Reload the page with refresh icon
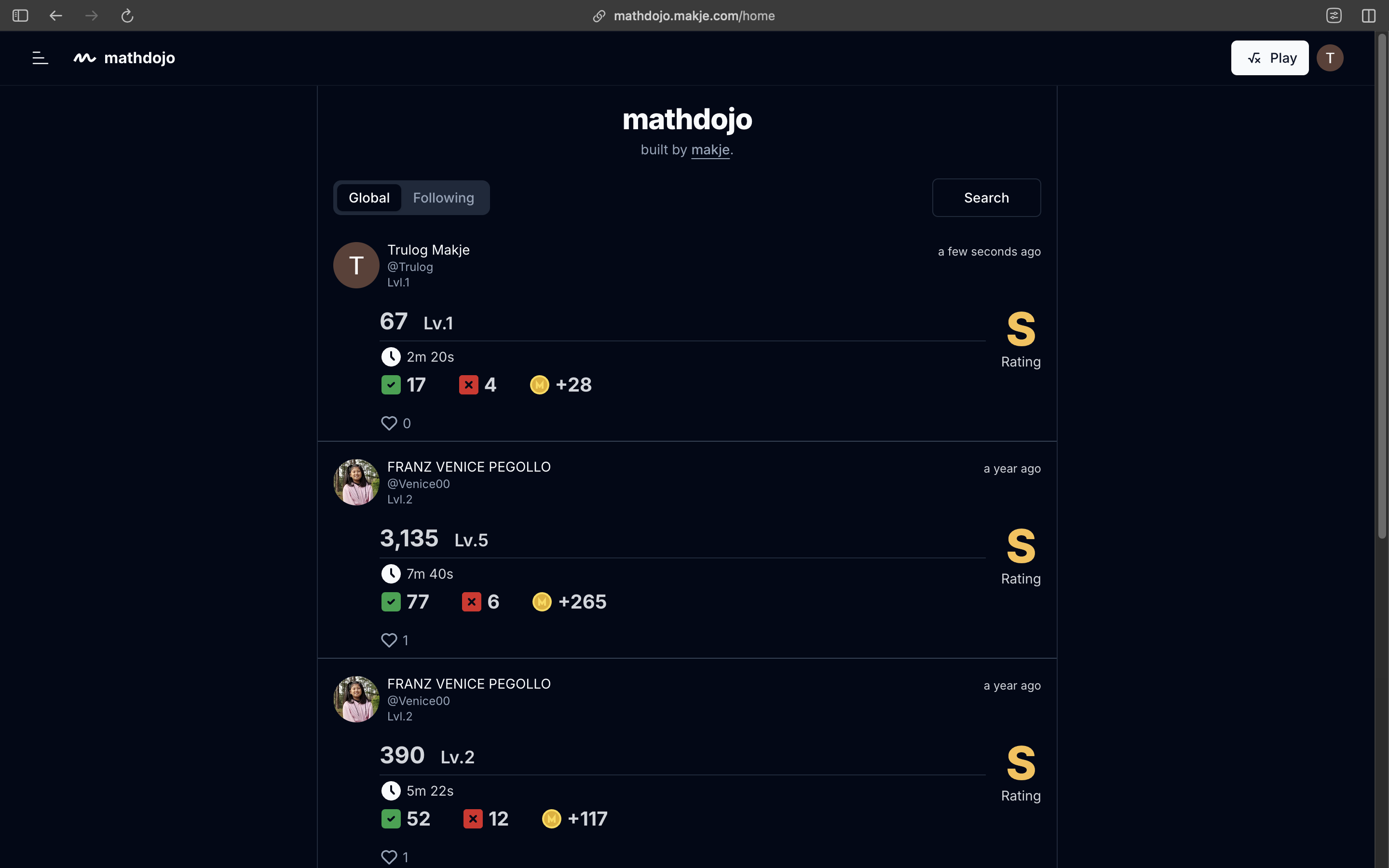 tap(127, 16)
